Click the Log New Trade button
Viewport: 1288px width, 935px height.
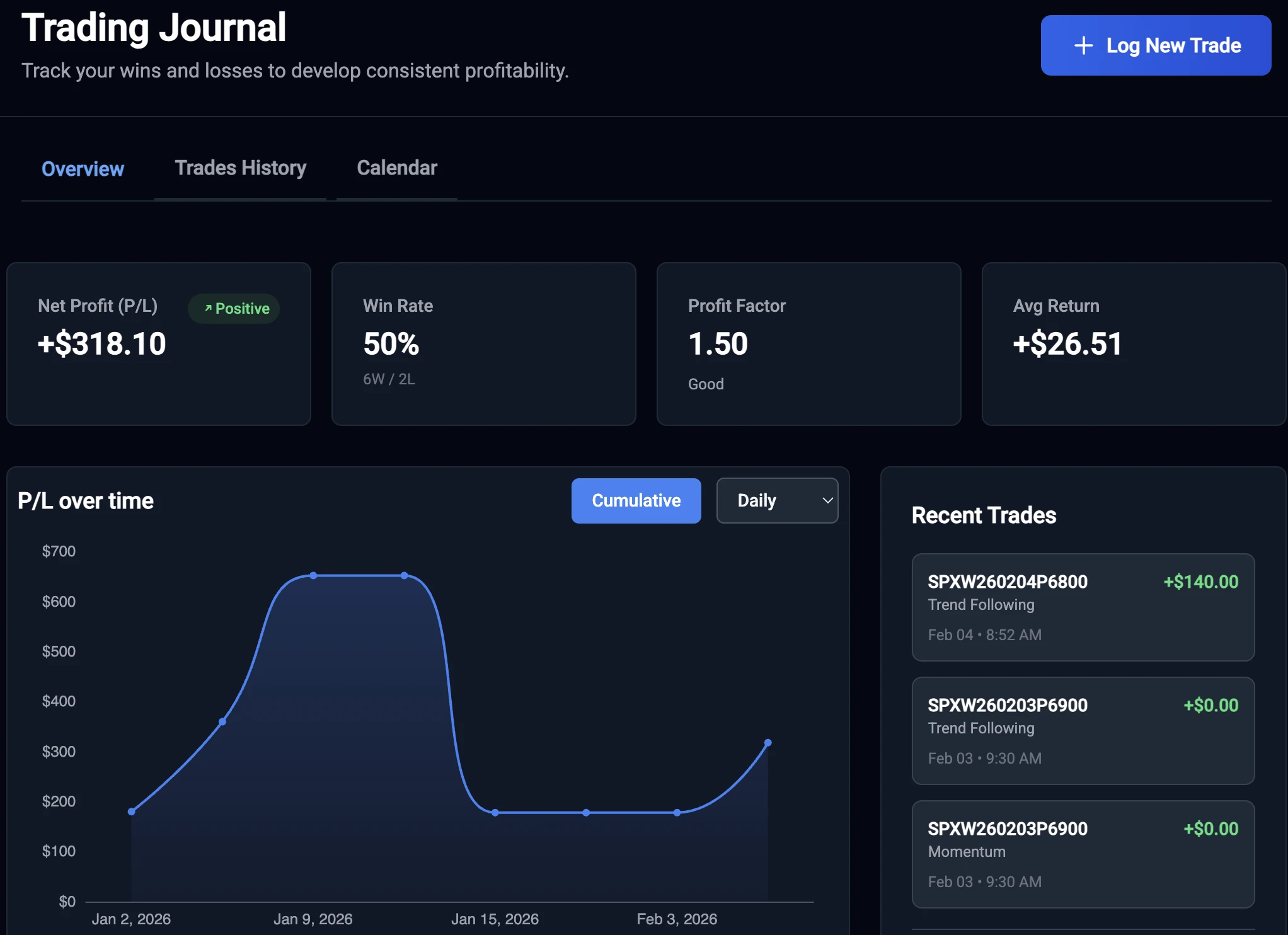point(1155,45)
